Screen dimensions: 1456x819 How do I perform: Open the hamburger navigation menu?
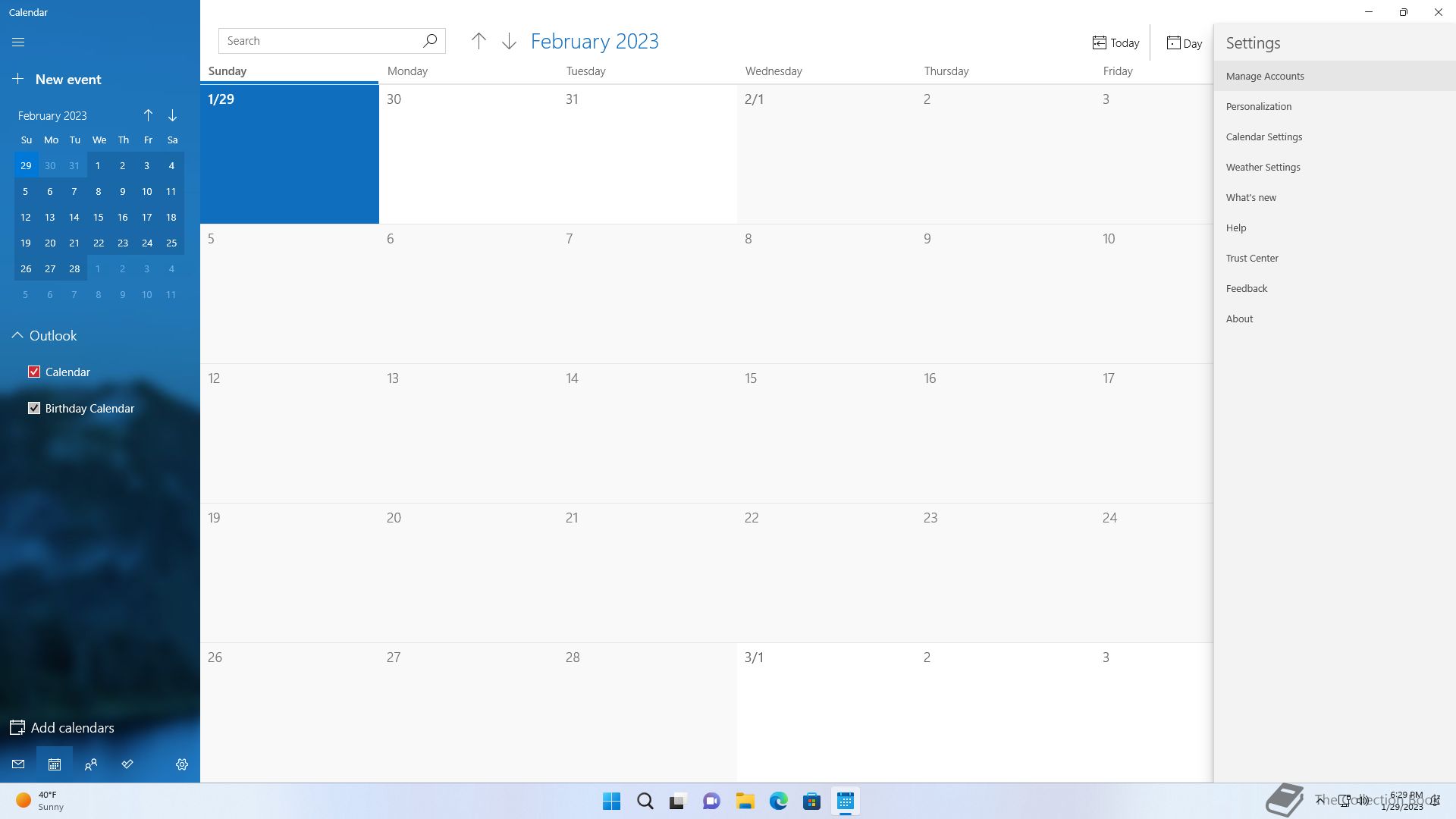pyautogui.click(x=18, y=42)
